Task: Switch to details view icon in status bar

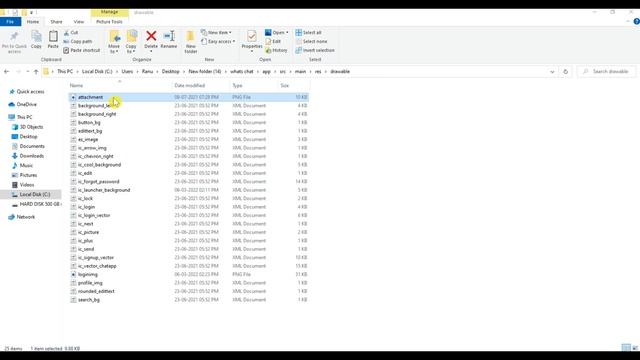Action: 626,348
